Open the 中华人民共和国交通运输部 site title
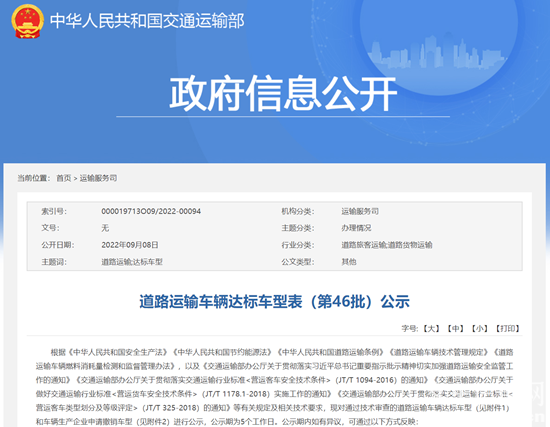This screenshot has height=427, width=550. 147,21
